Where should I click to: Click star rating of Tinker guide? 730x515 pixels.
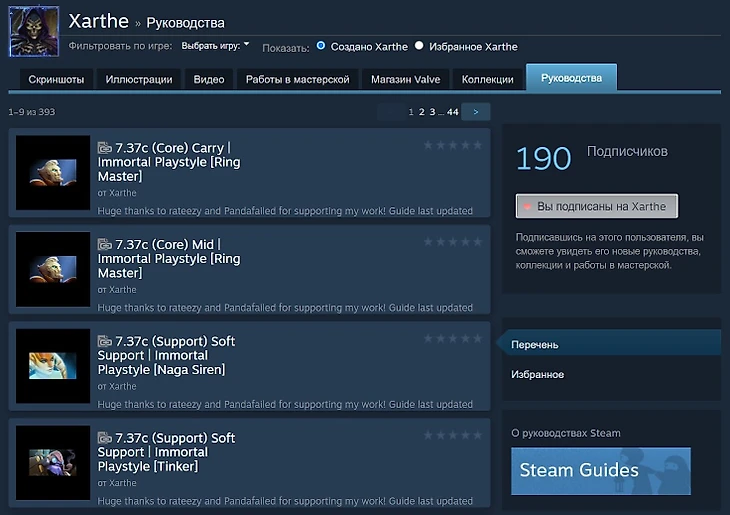click(453, 436)
